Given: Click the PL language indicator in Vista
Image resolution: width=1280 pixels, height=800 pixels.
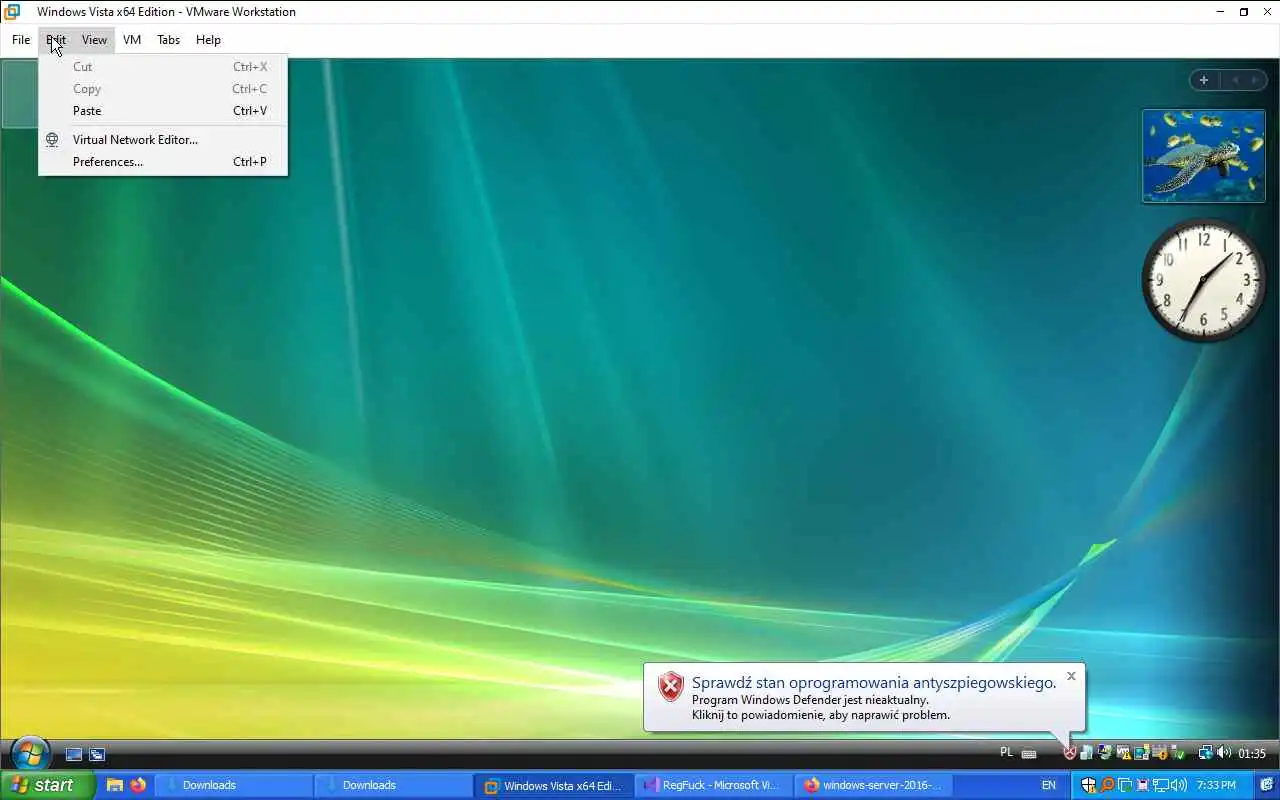Looking at the screenshot, I should click(x=1007, y=752).
